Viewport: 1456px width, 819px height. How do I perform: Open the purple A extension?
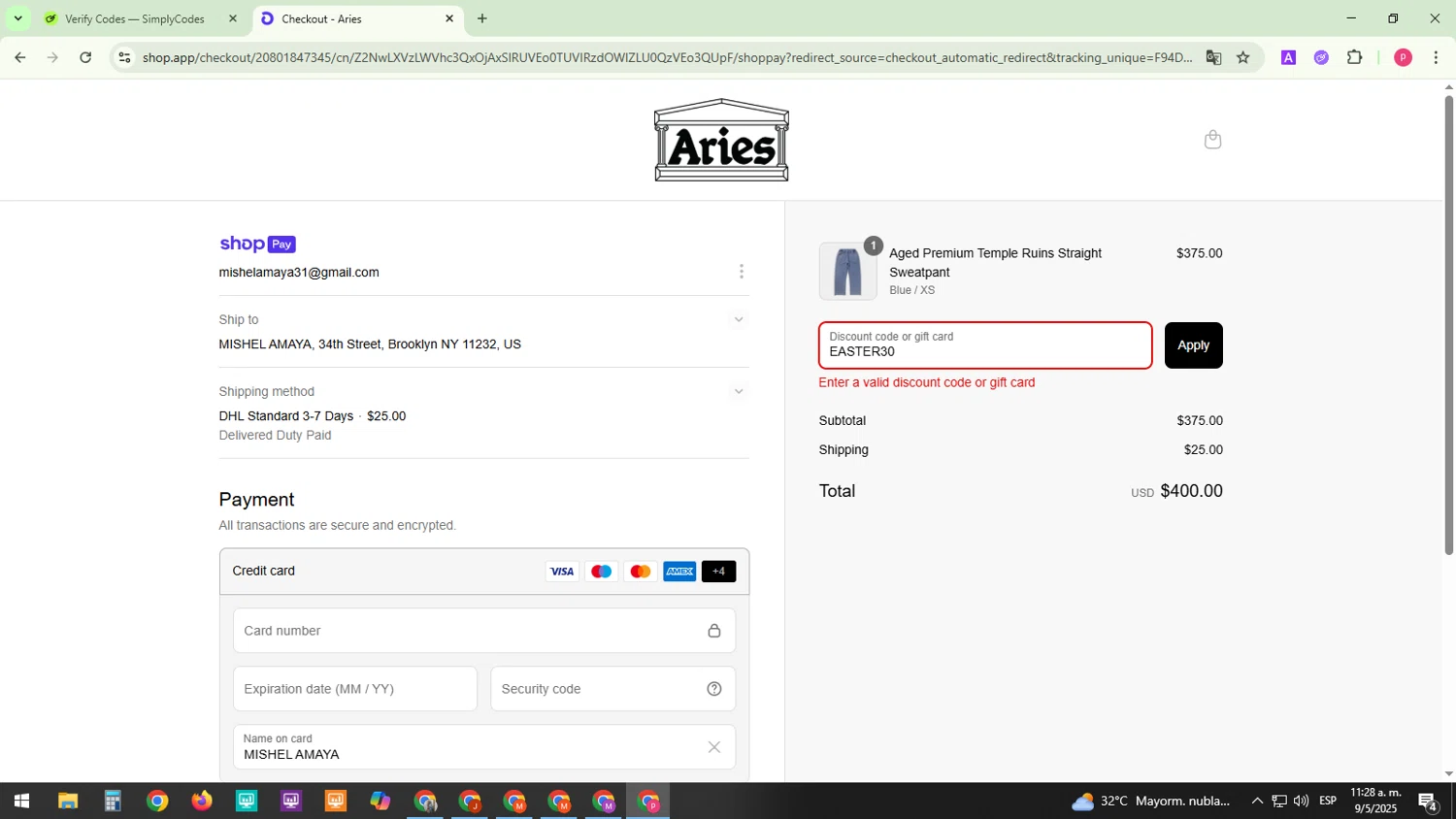[x=1288, y=57]
